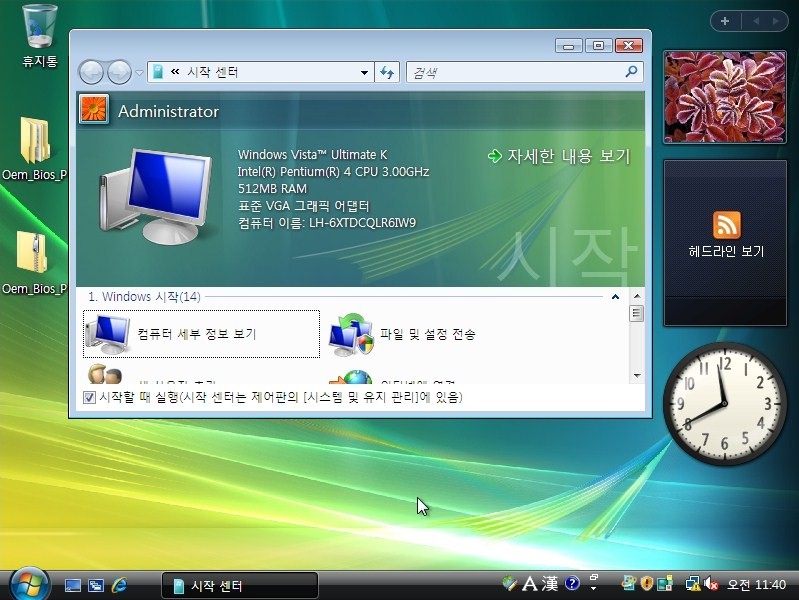This screenshot has height=600, width=799.
Task: Click the magnifier search icon
Action: [x=631, y=72]
